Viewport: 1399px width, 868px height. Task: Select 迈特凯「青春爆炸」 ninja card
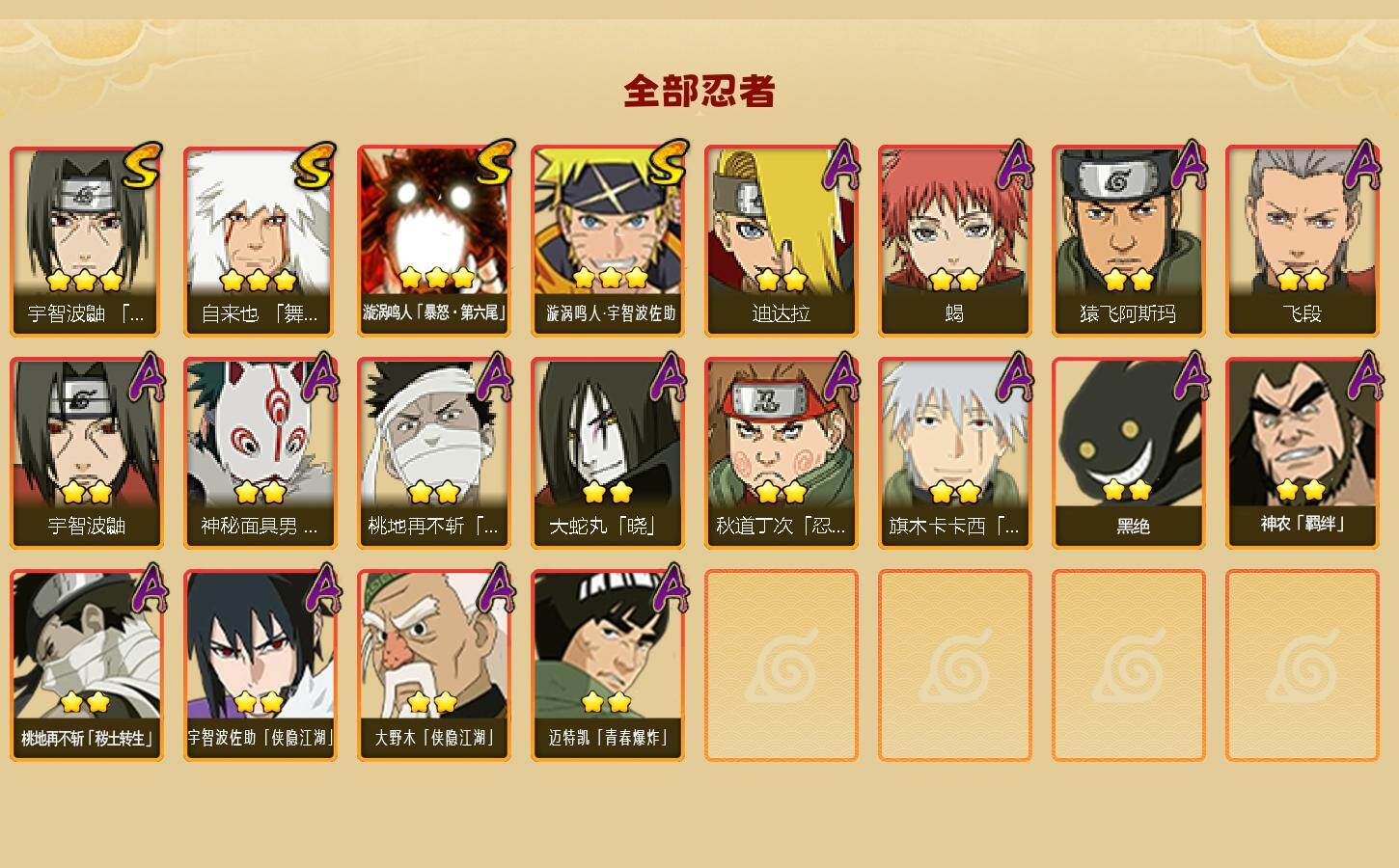608,665
